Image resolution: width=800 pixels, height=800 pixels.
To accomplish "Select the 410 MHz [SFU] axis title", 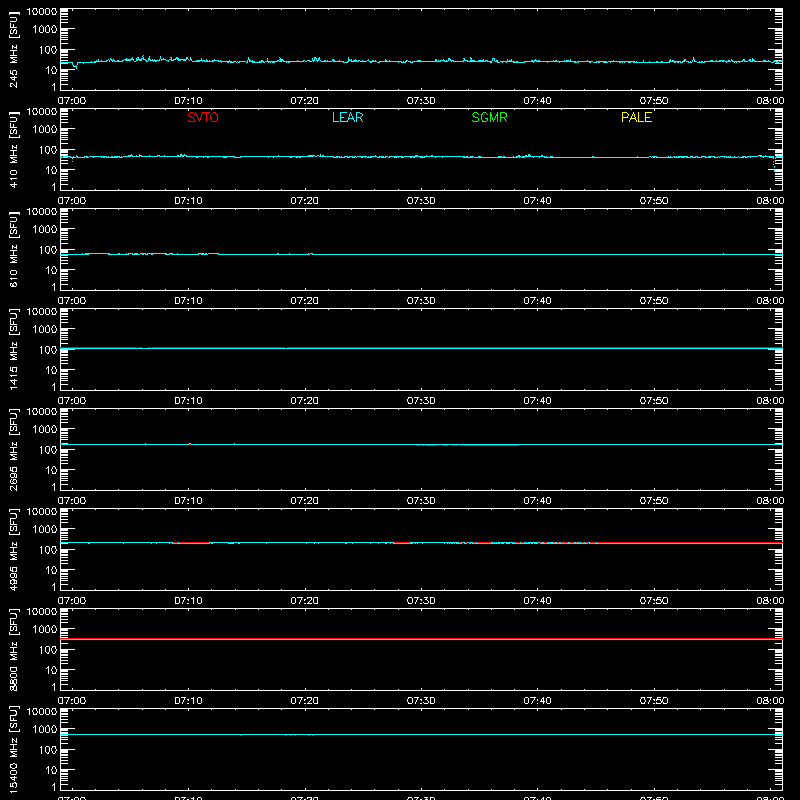I will [x=13, y=149].
